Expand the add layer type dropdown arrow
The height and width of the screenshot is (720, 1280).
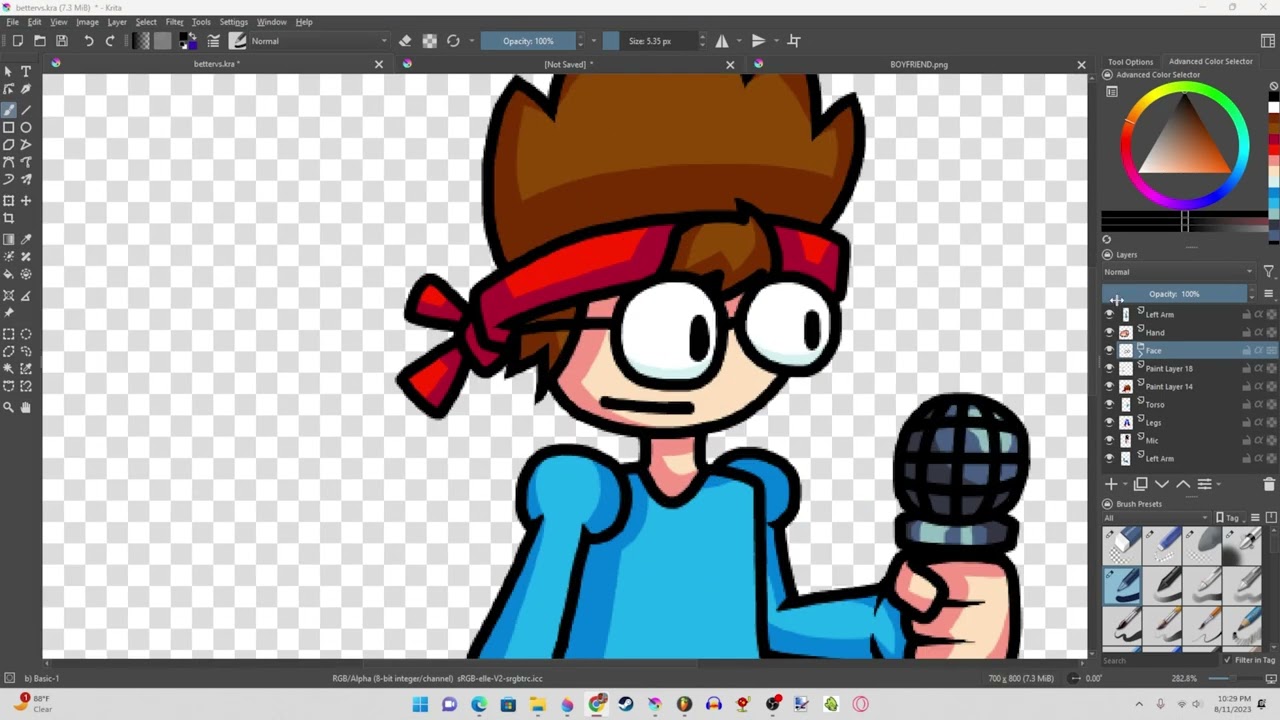[x=1126, y=484]
